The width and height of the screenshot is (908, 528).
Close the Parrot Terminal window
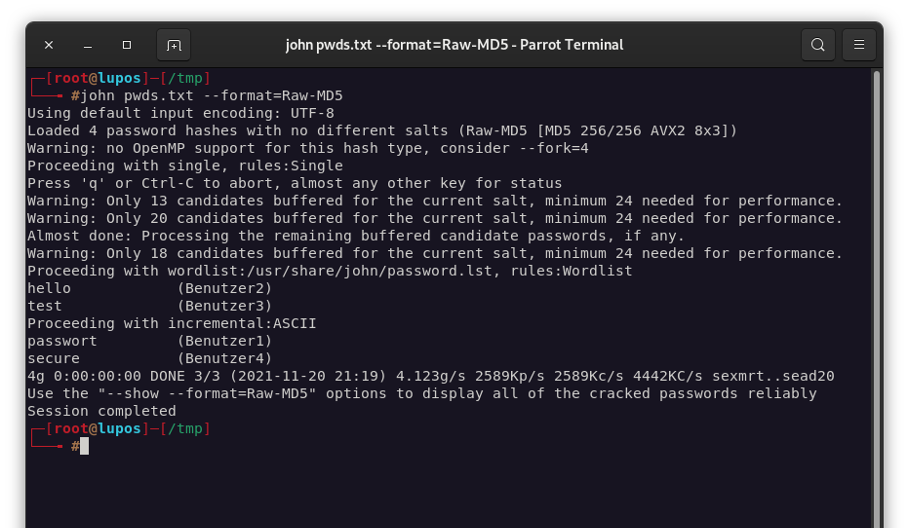[x=49, y=45]
